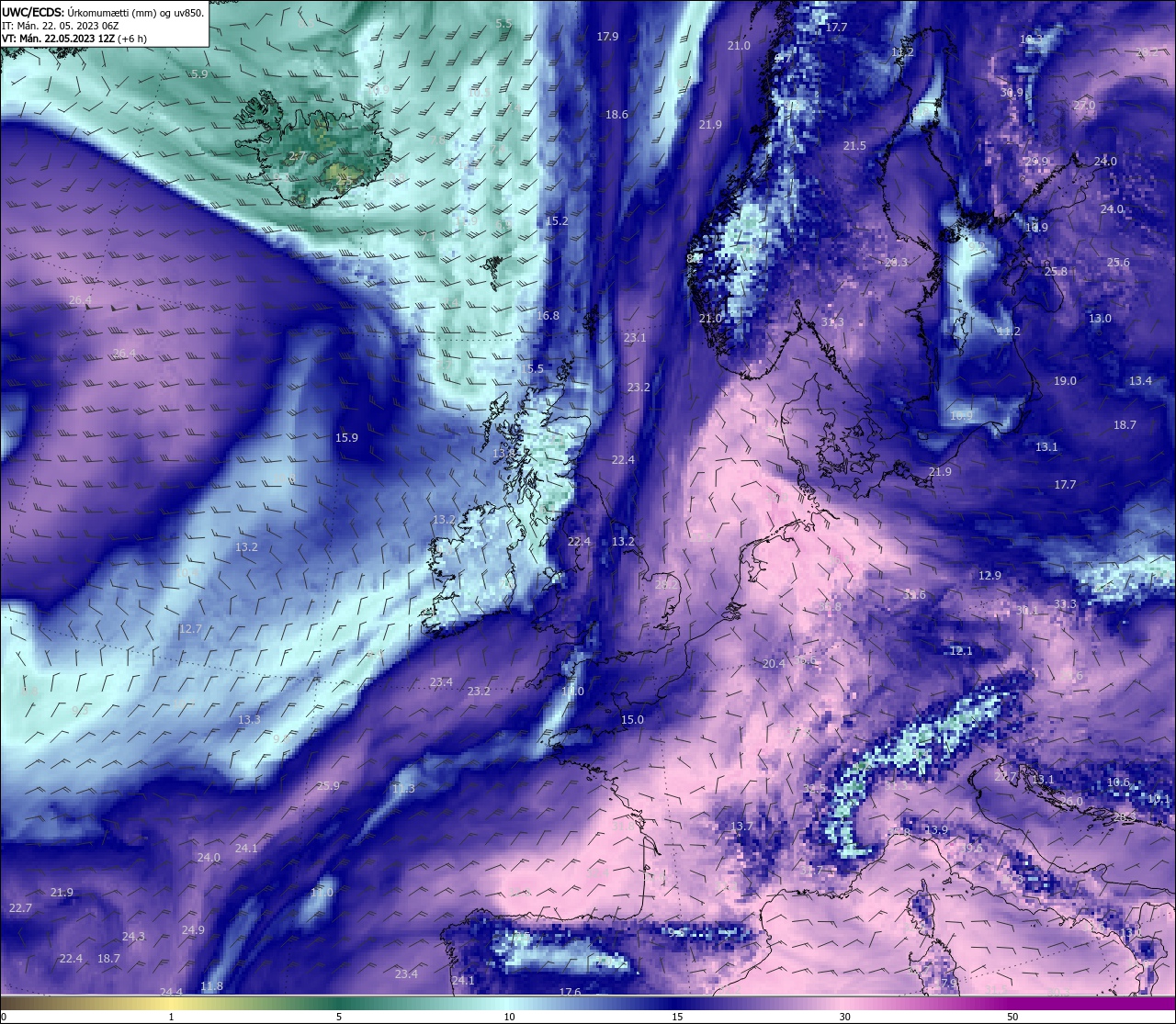
Task: Click the map value 15.9
Action: pyautogui.click(x=346, y=438)
